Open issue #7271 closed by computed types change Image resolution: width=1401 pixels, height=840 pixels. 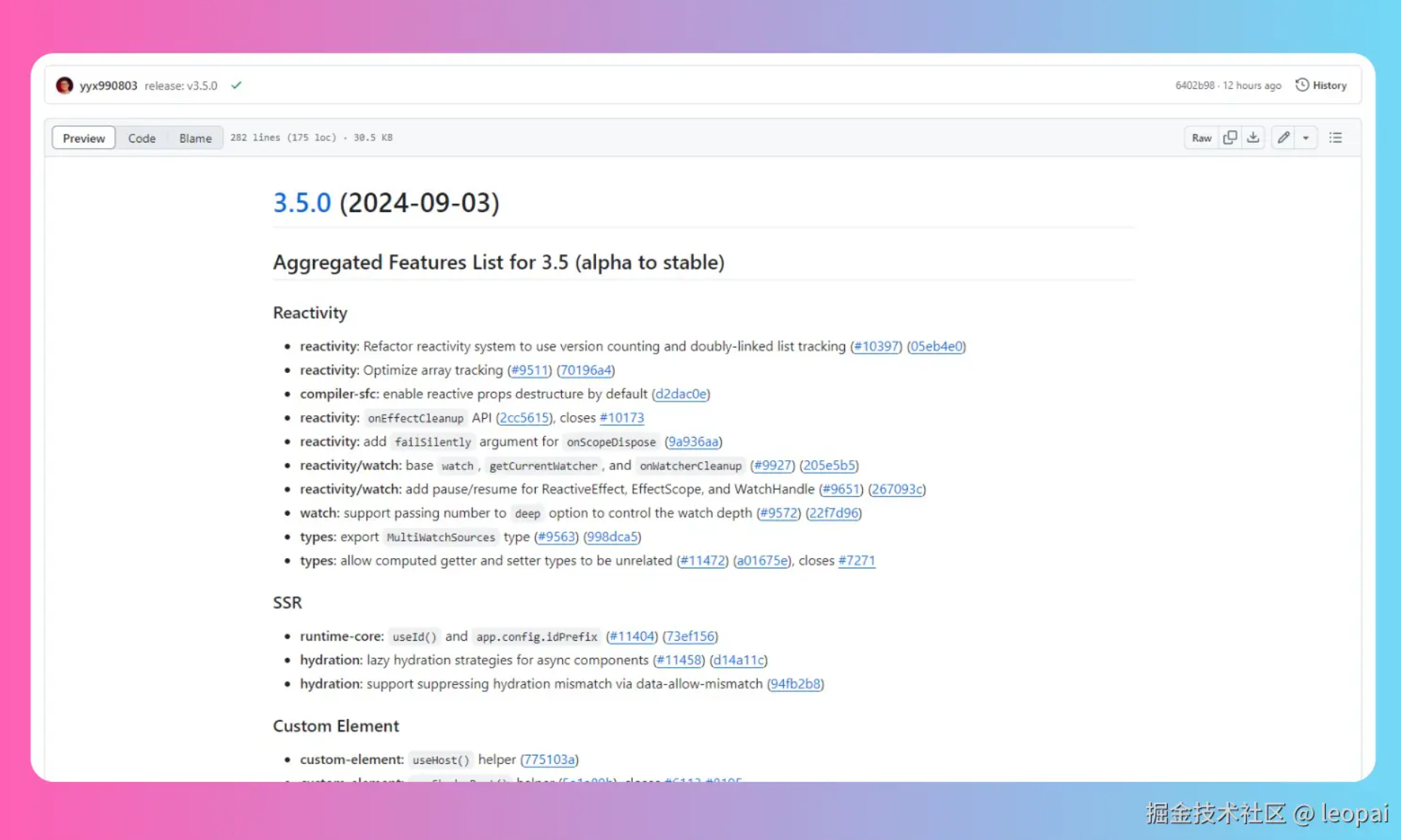(x=857, y=560)
